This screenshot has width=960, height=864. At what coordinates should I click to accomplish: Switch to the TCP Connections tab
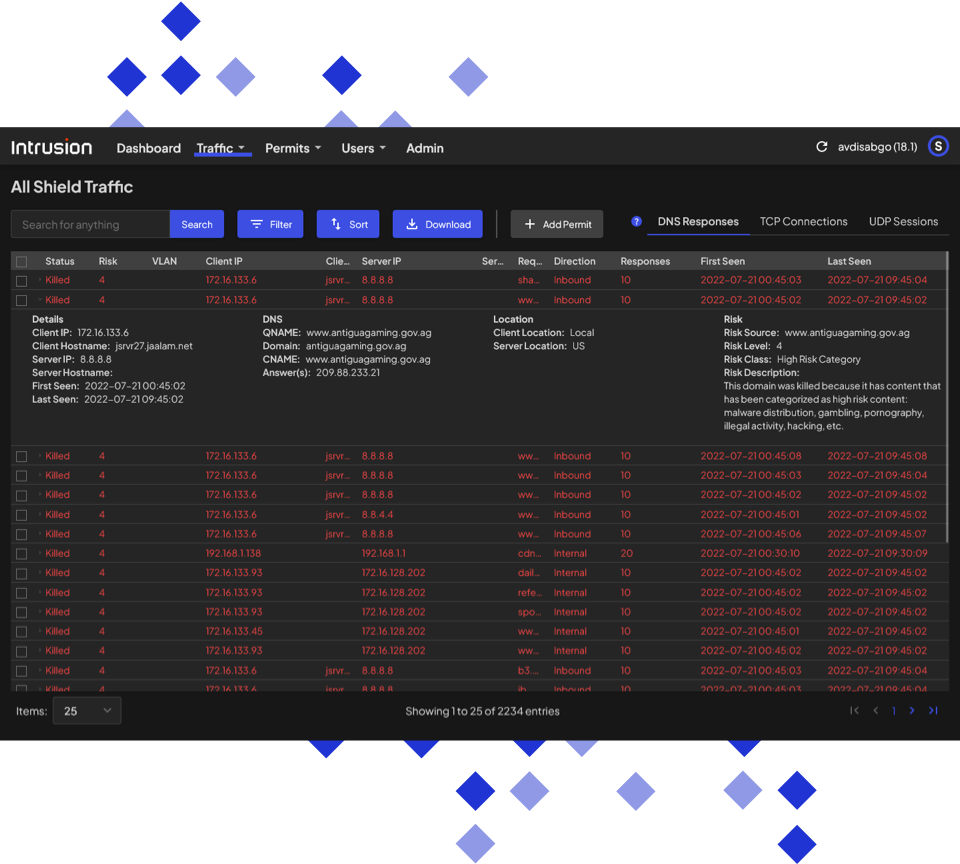[x=803, y=222]
